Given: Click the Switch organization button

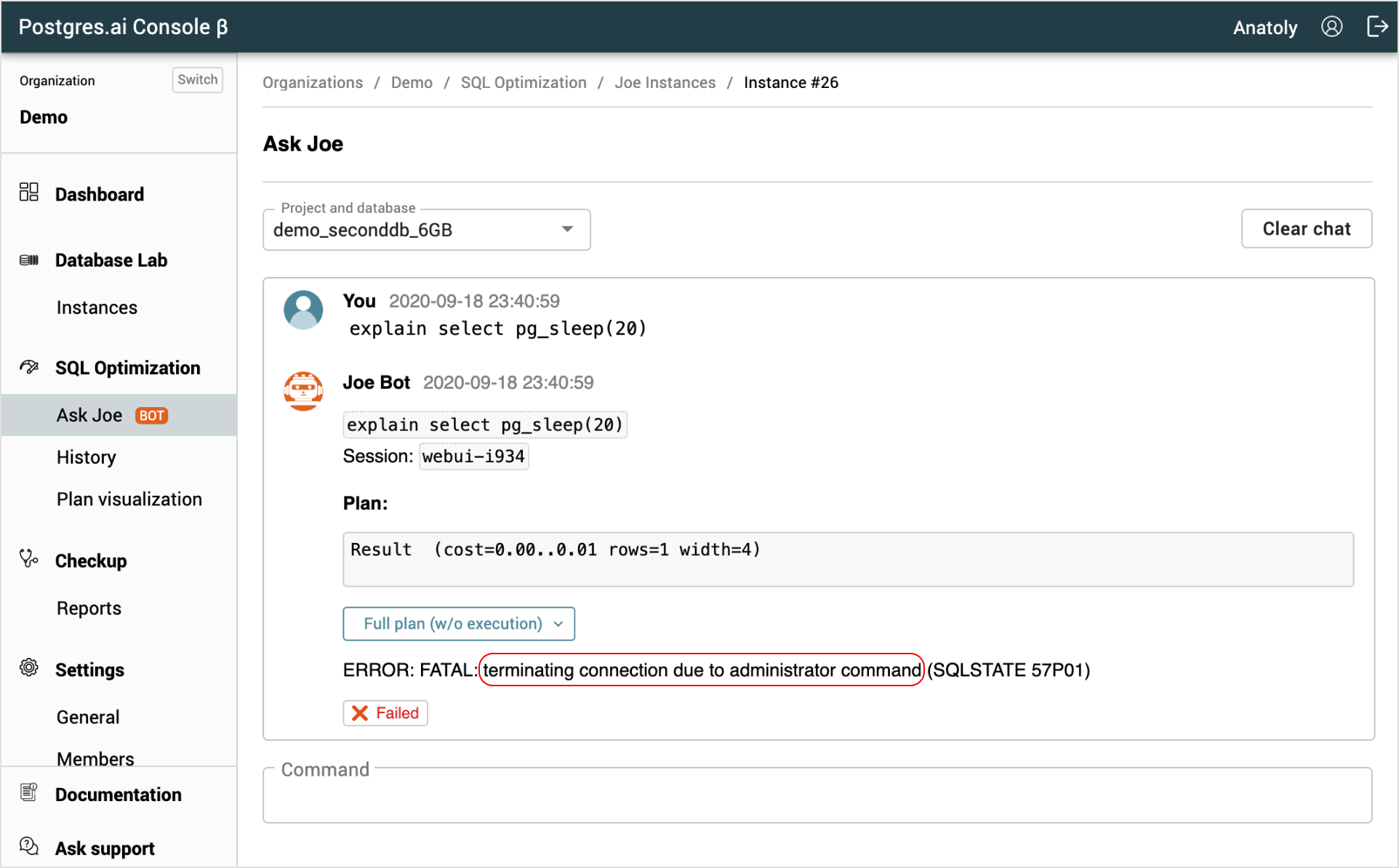Looking at the screenshot, I should pos(197,80).
